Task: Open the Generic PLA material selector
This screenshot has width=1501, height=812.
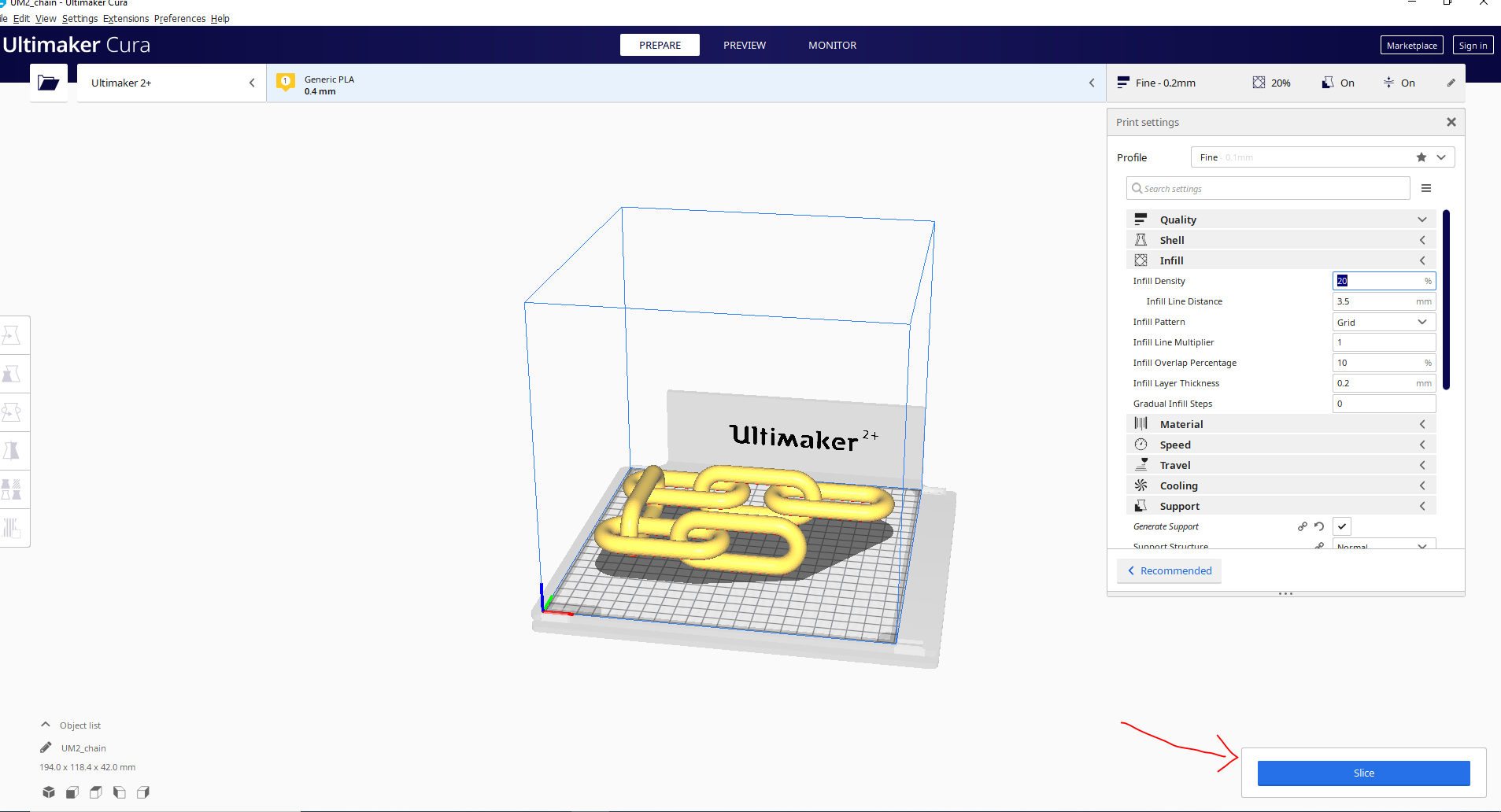Action: tap(686, 83)
